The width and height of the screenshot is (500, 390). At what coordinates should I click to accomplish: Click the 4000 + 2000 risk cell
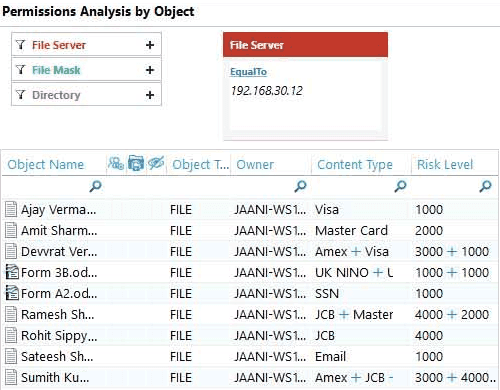click(452, 315)
